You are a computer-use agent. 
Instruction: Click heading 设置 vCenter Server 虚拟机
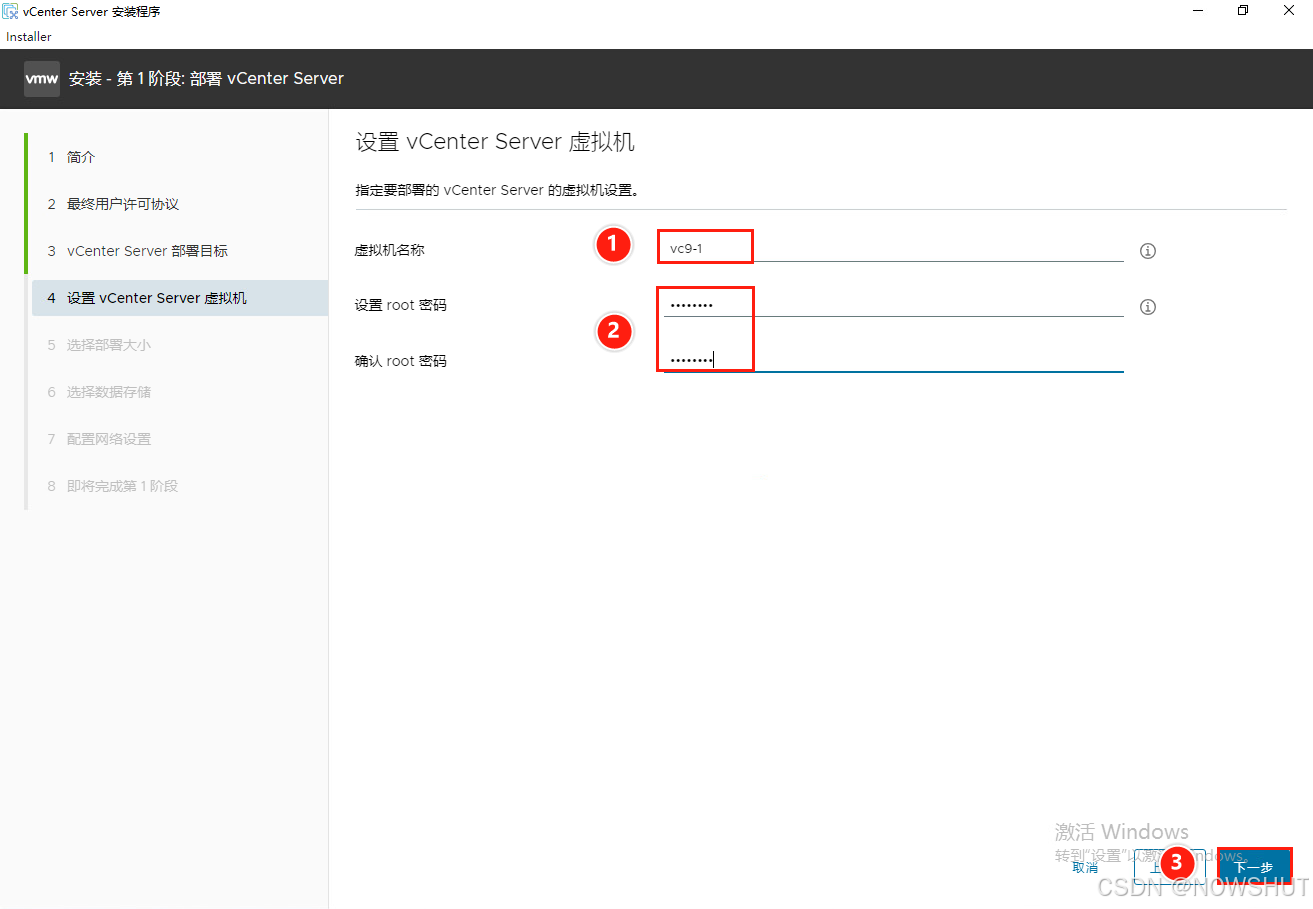(x=495, y=142)
